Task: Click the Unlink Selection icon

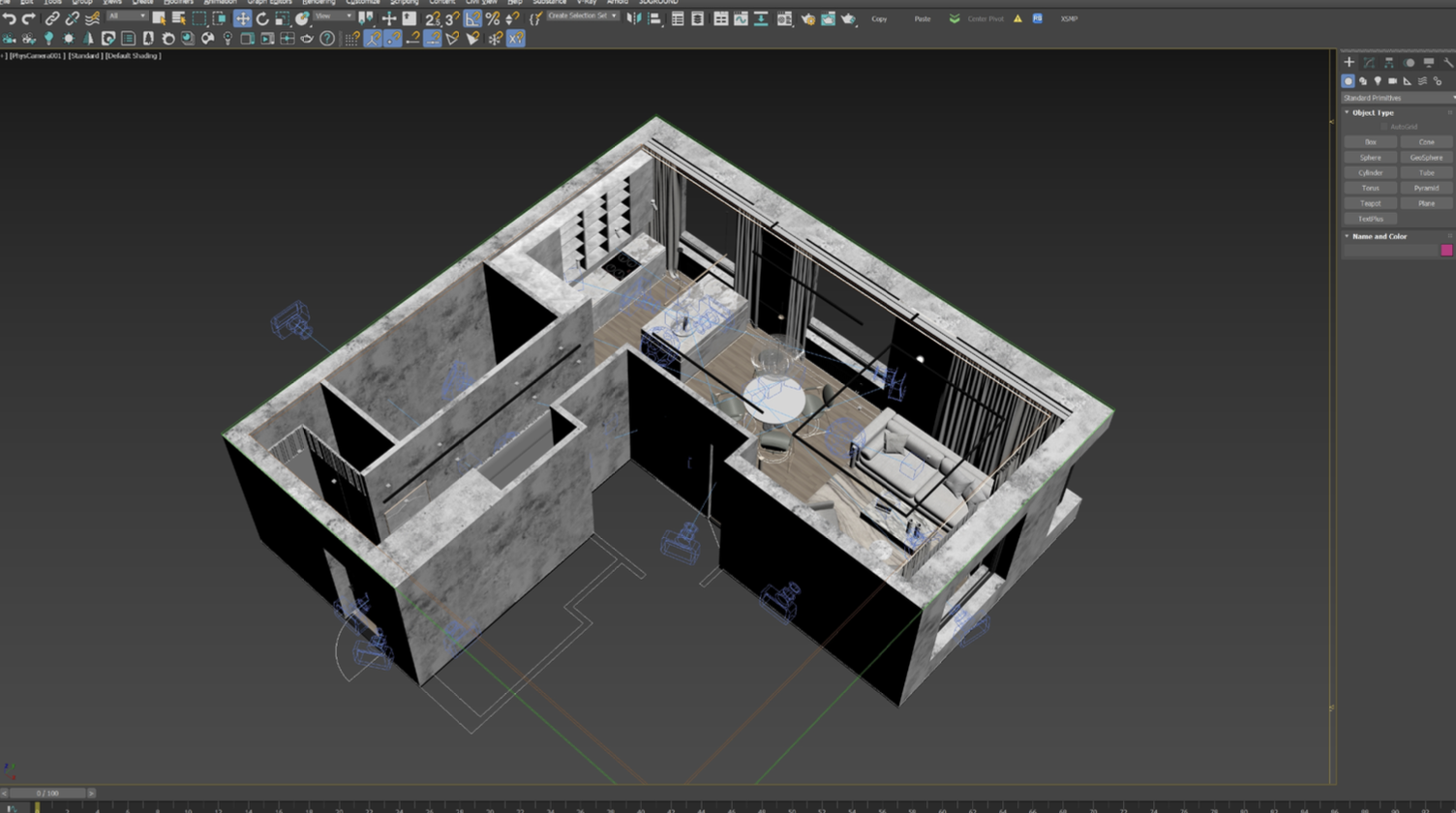Action: tap(72, 18)
